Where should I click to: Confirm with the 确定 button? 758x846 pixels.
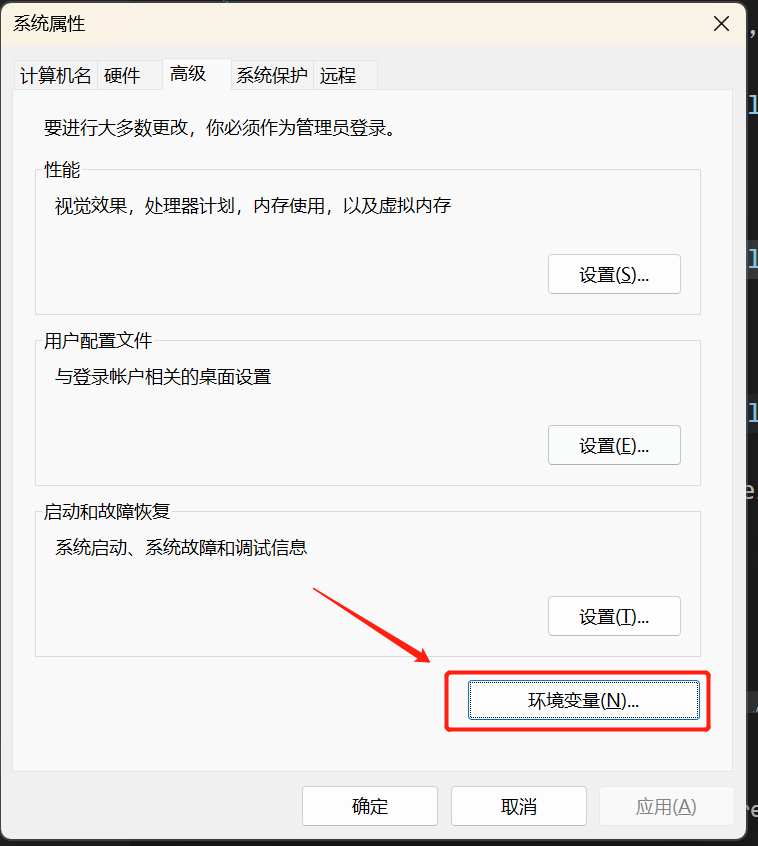[x=370, y=806]
